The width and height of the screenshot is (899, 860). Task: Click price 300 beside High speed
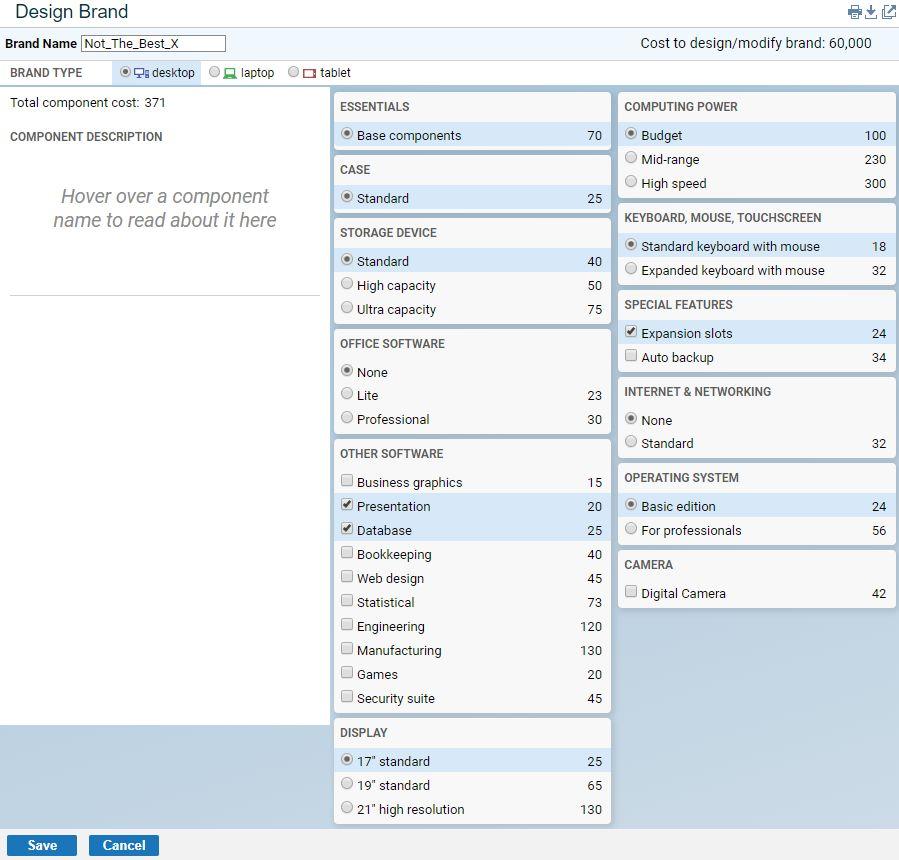click(x=875, y=183)
